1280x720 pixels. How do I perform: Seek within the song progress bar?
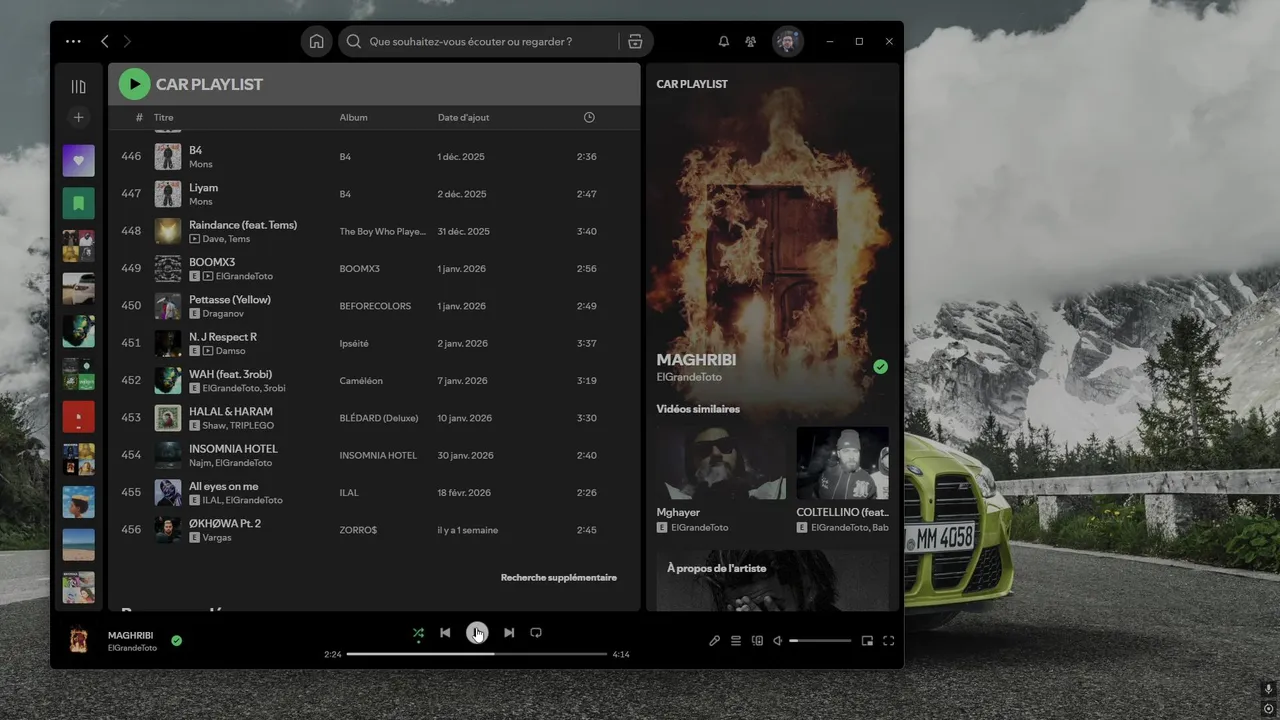[477, 654]
